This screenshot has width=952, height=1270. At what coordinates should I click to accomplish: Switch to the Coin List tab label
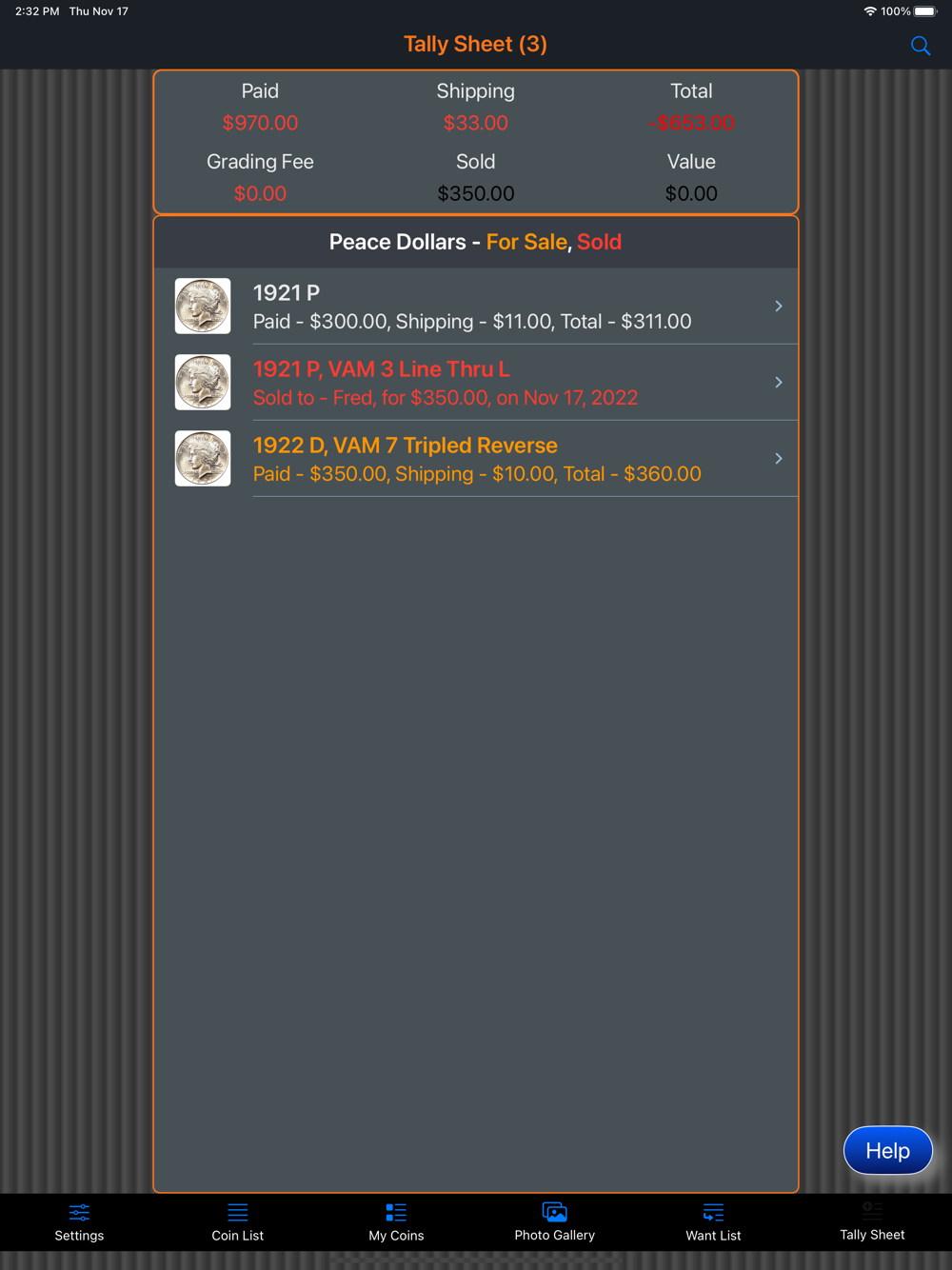237,1235
